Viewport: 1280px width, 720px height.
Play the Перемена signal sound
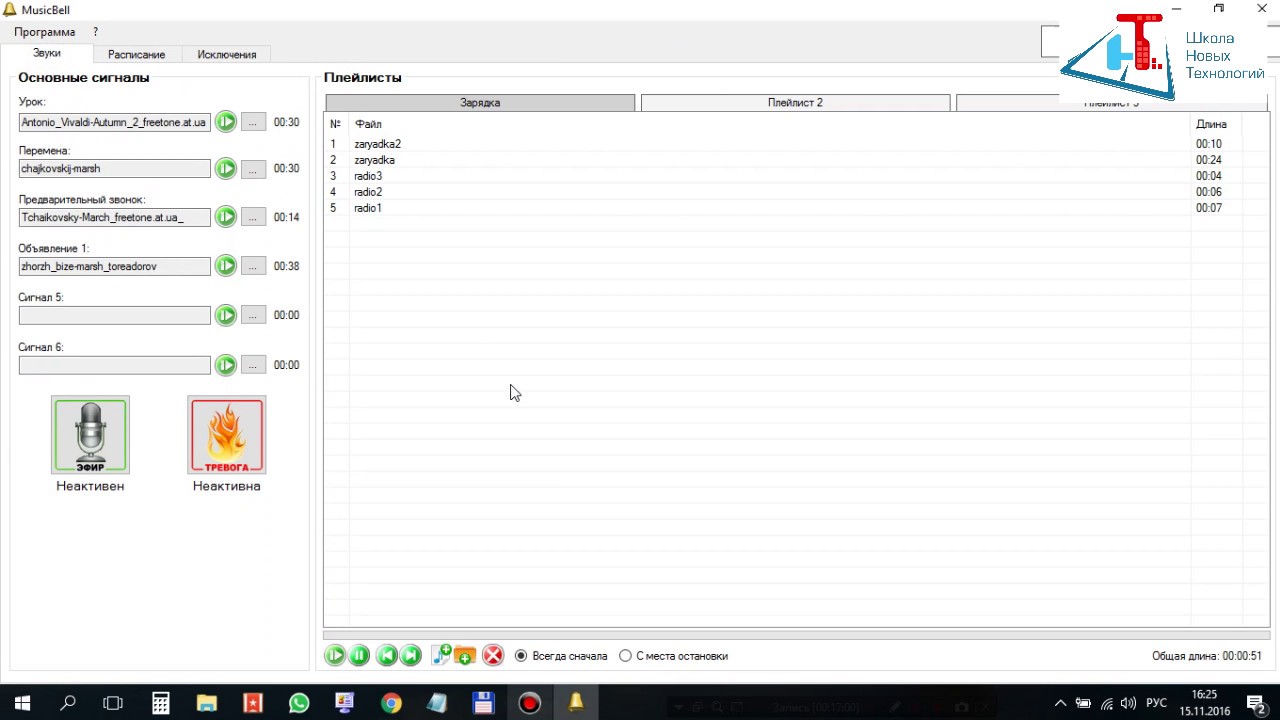226,169
